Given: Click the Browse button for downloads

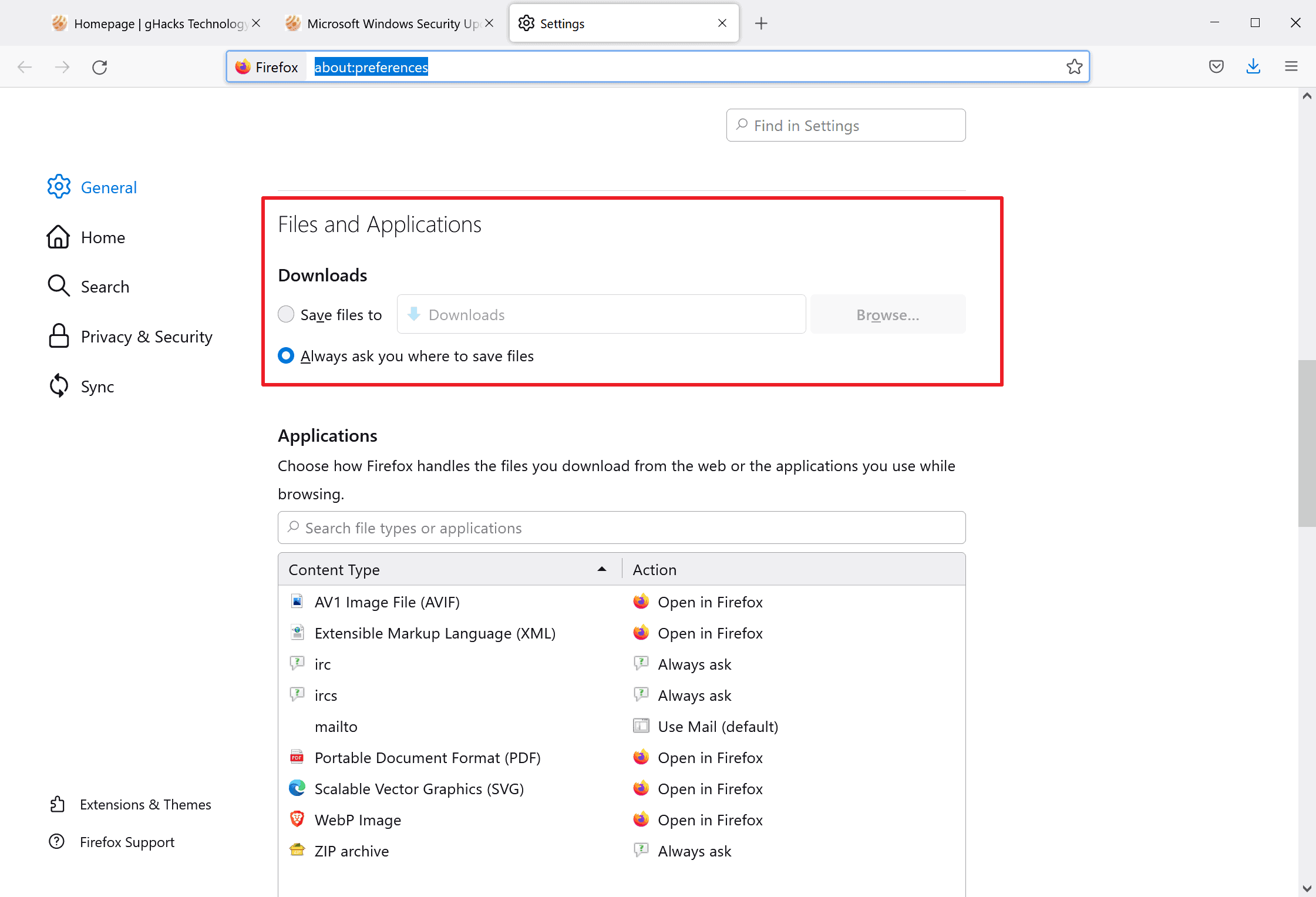Looking at the screenshot, I should pos(888,314).
